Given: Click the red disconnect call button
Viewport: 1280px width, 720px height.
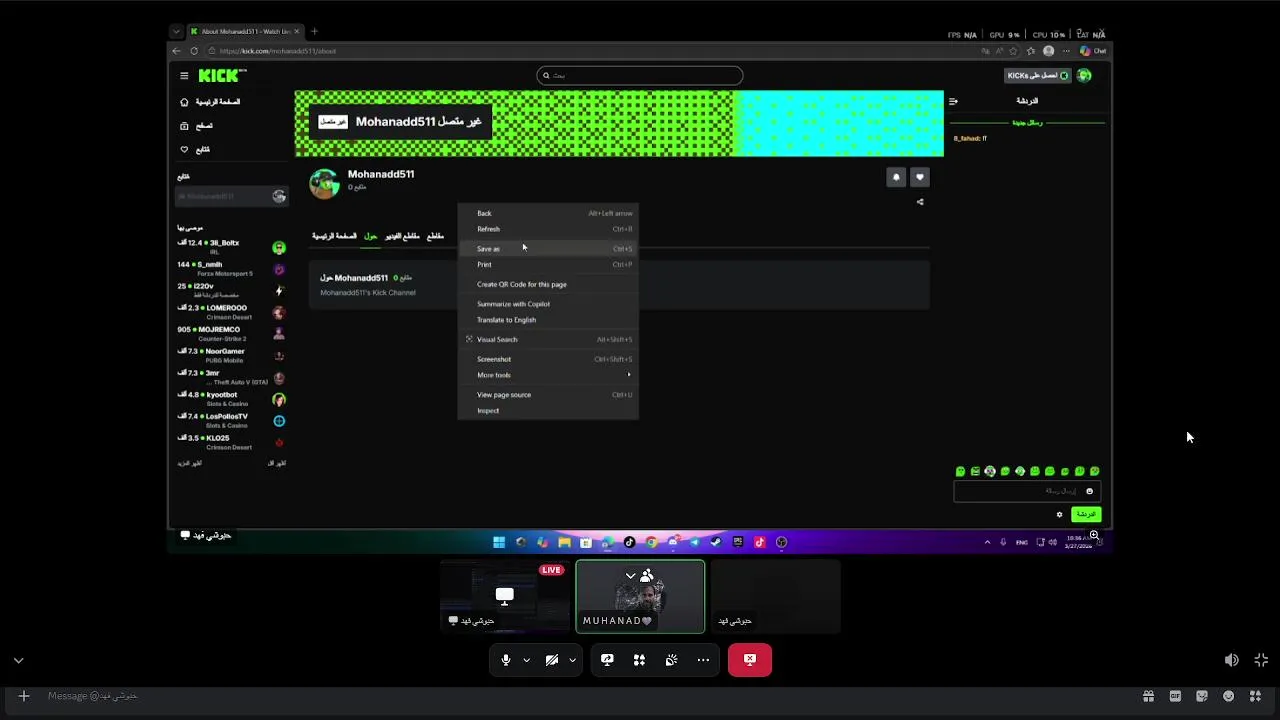Looking at the screenshot, I should pos(750,660).
